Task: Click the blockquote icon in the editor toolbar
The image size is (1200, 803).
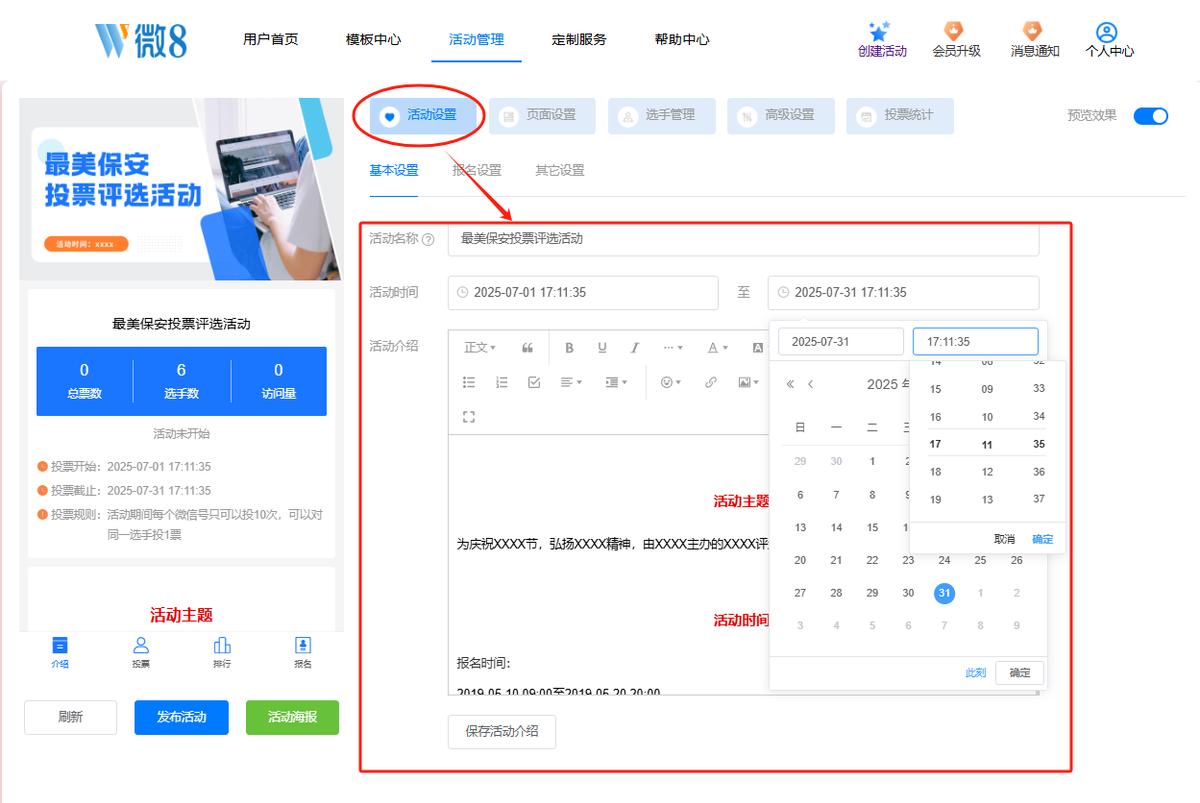Action: click(527, 348)
